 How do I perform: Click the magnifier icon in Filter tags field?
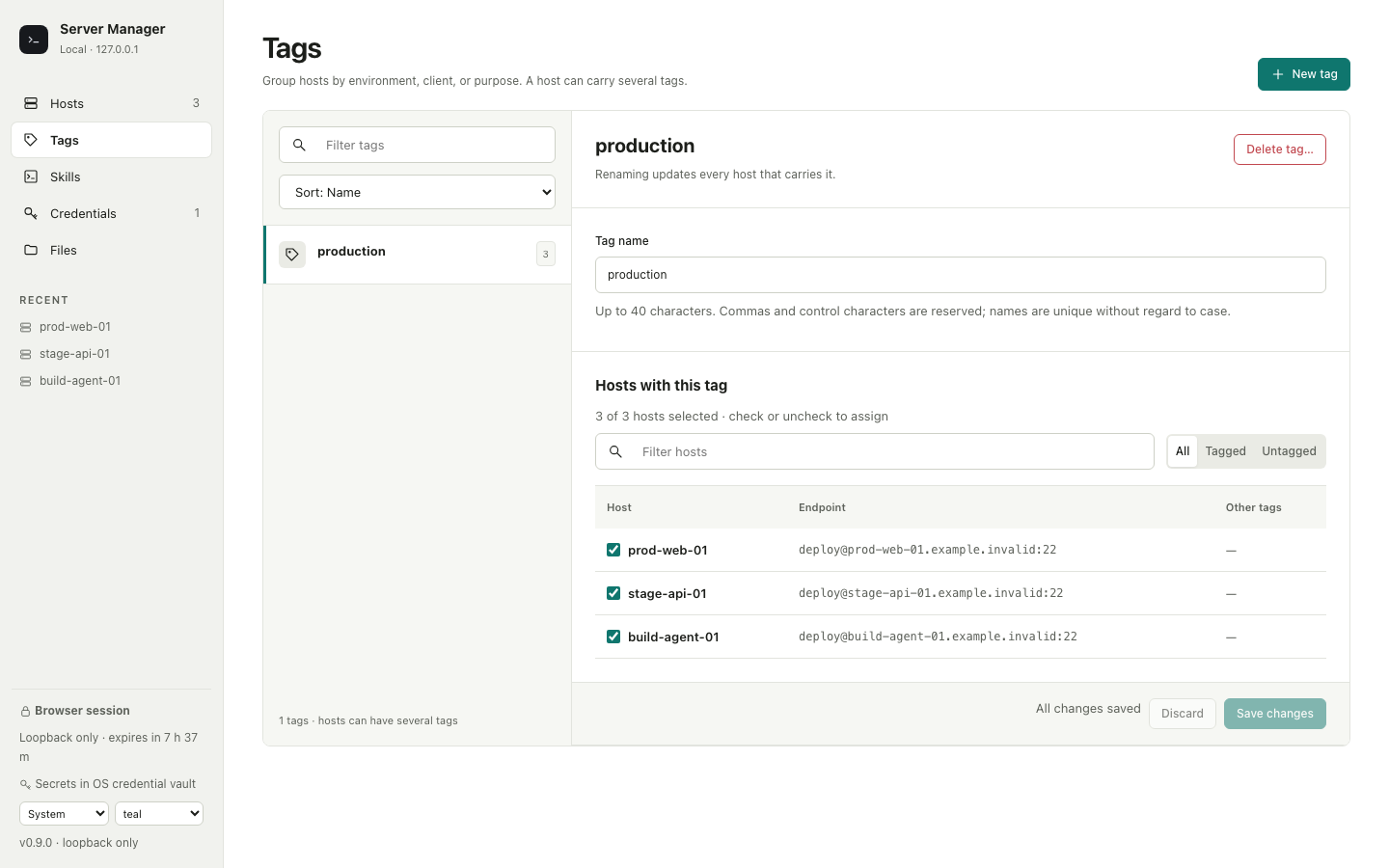point(299,145)
